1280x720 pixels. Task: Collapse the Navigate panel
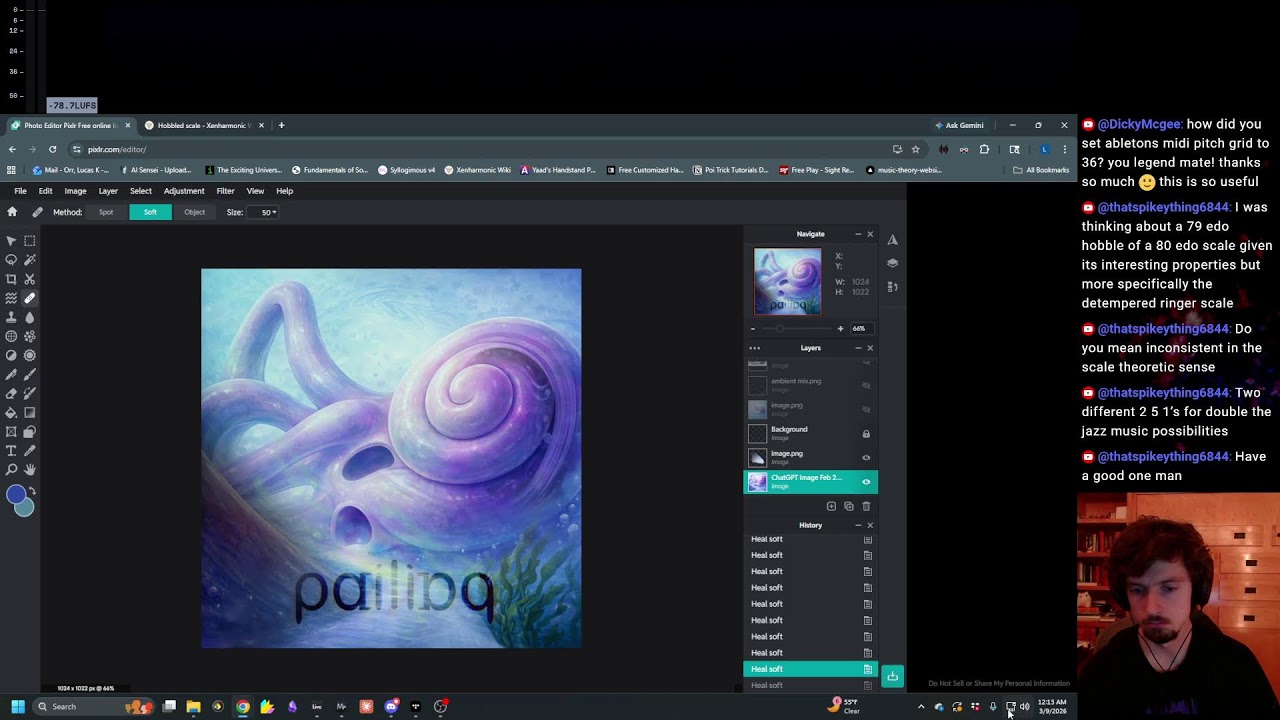[857, 234]
